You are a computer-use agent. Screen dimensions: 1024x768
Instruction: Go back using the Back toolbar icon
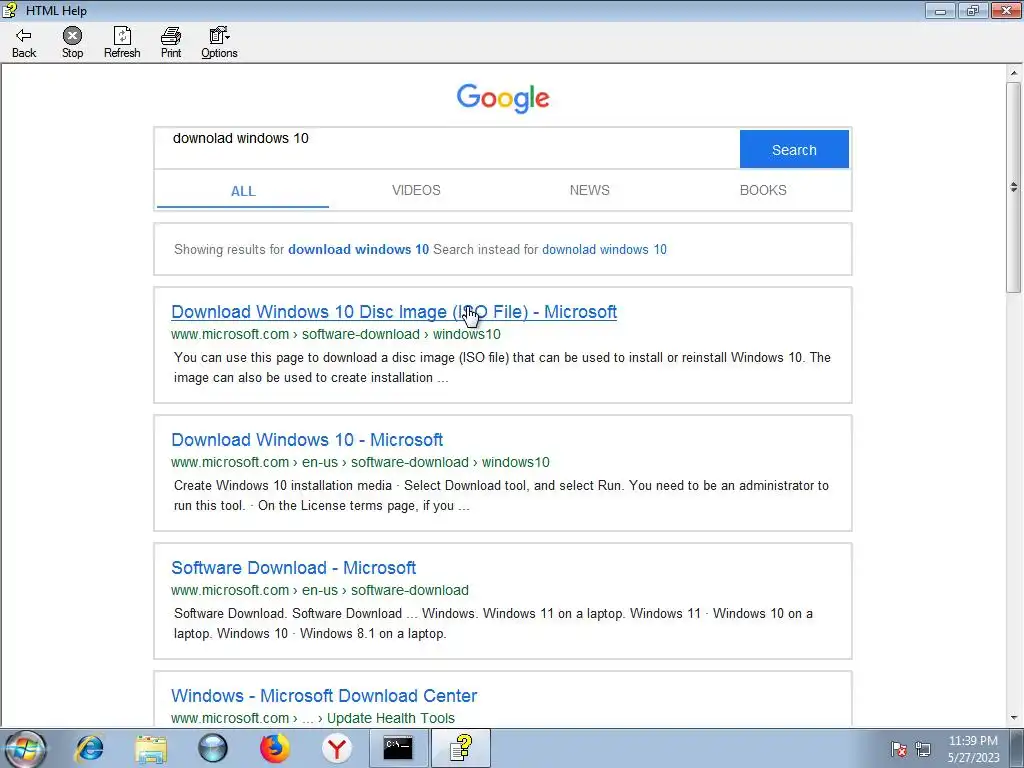click(x=24, y=43)
